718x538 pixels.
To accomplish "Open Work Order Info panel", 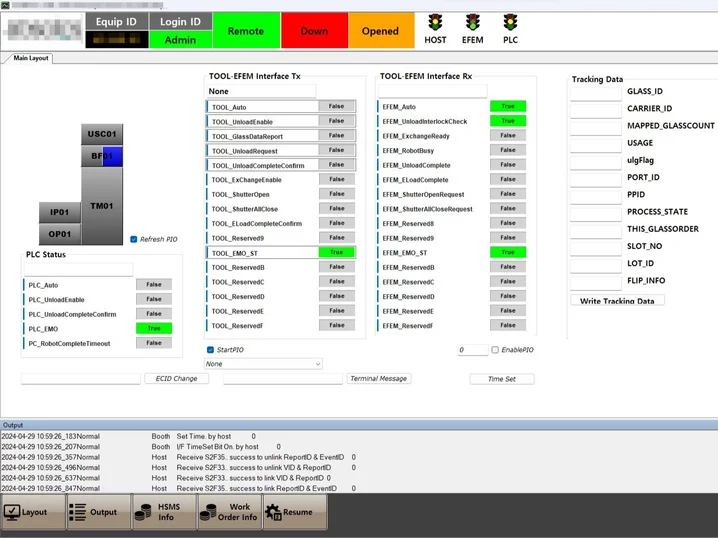I will (229, 512).
